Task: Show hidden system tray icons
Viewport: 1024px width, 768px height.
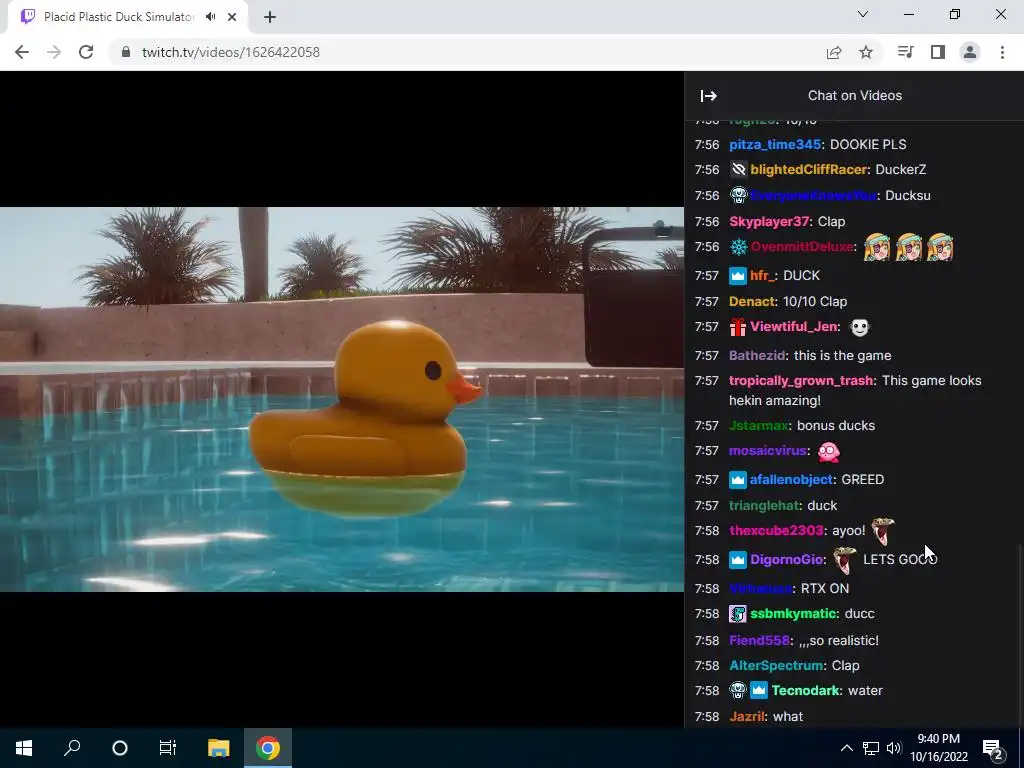Action: point(846,748)
